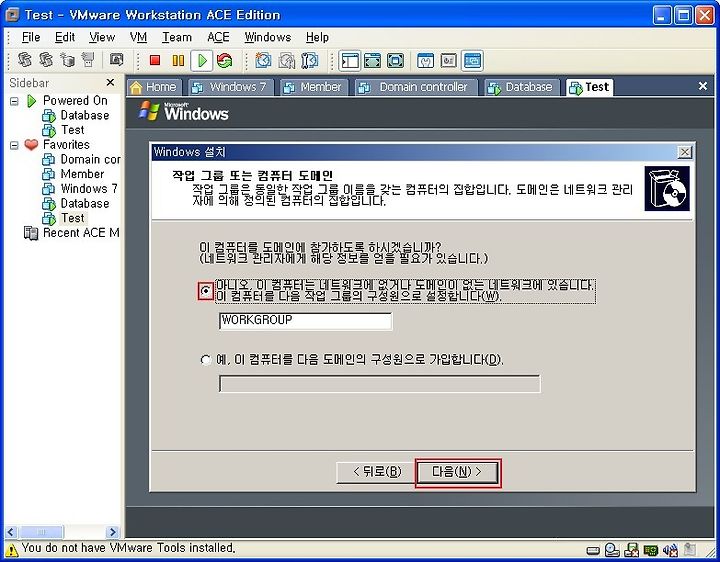
Task: Select the join domain (예) radio option
Action: (206, 360)
